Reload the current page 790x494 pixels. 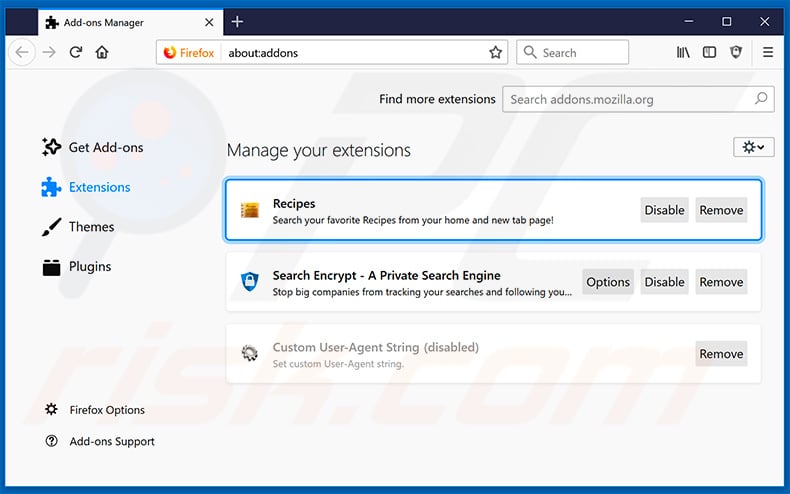pos(76,52)
